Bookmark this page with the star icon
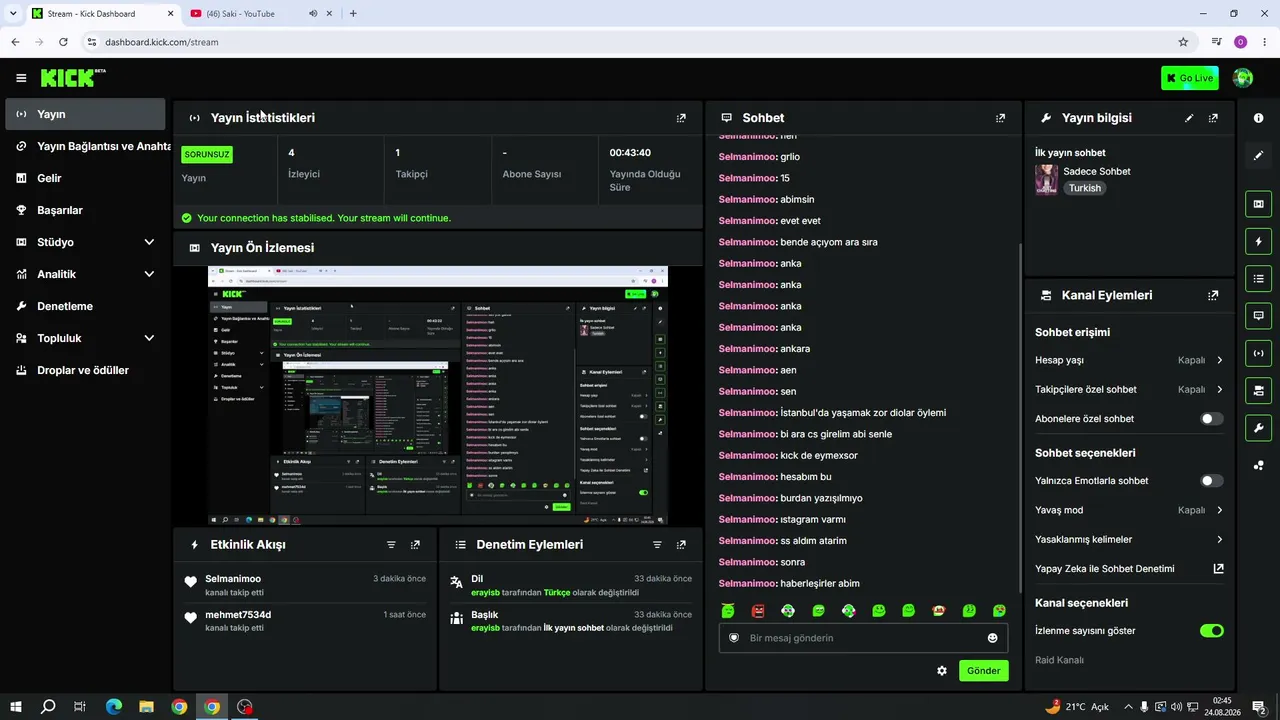Viewport: 1280px width, 720px height. 1183,42
